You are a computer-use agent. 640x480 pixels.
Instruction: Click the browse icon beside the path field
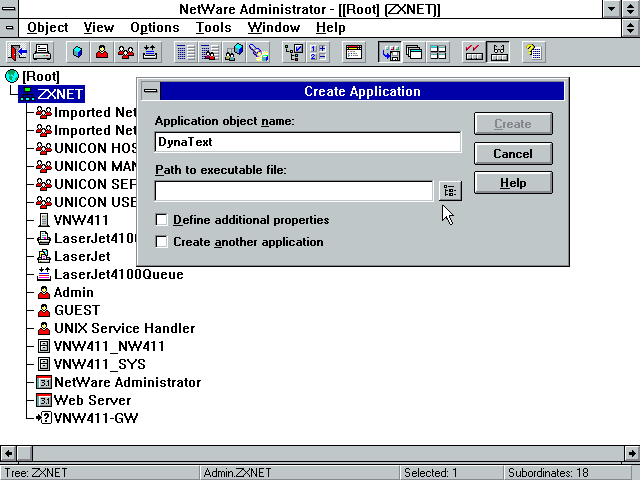(449, 191)
